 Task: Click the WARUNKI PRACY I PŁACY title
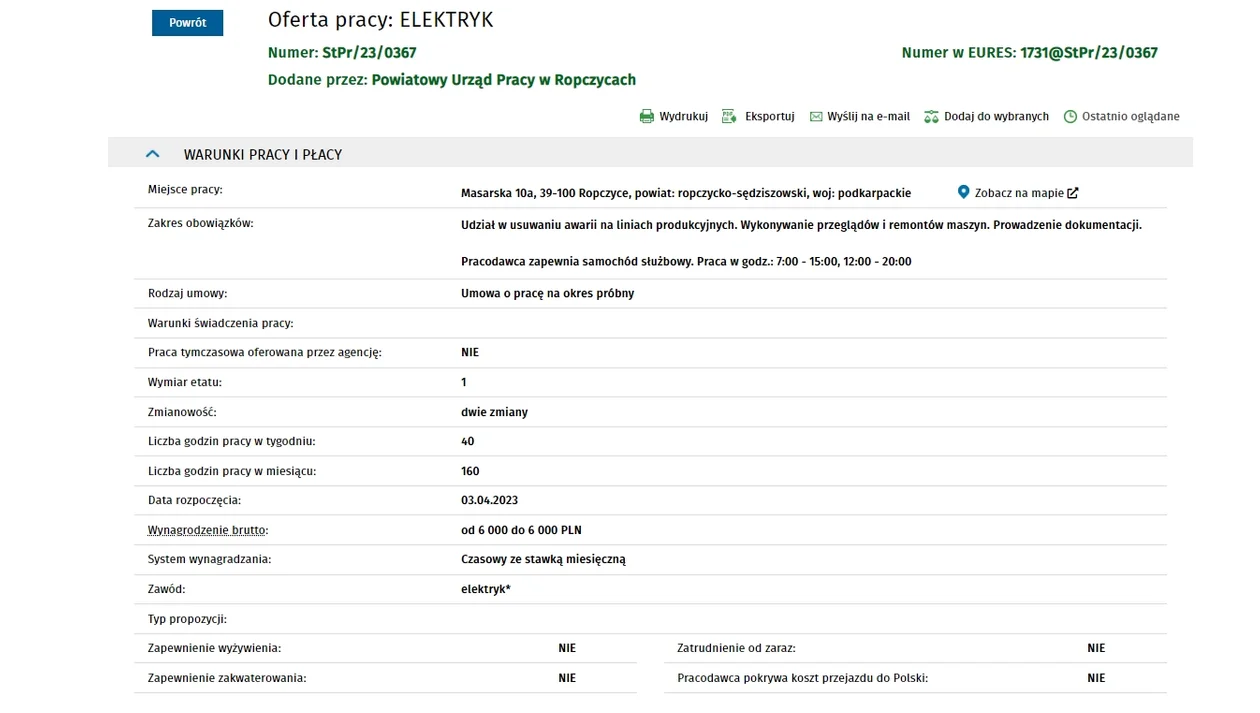(263, 155)
